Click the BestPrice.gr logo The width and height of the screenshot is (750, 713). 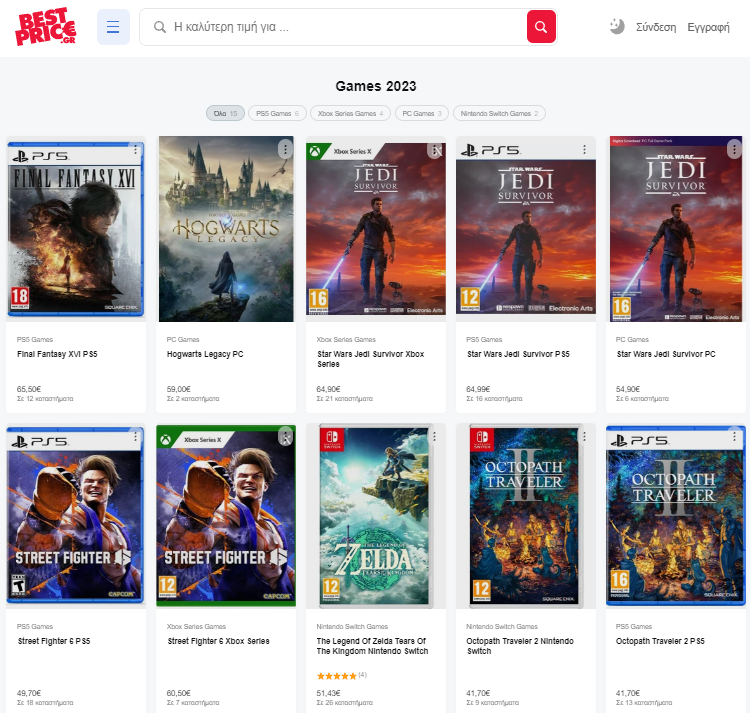(45, 27)
